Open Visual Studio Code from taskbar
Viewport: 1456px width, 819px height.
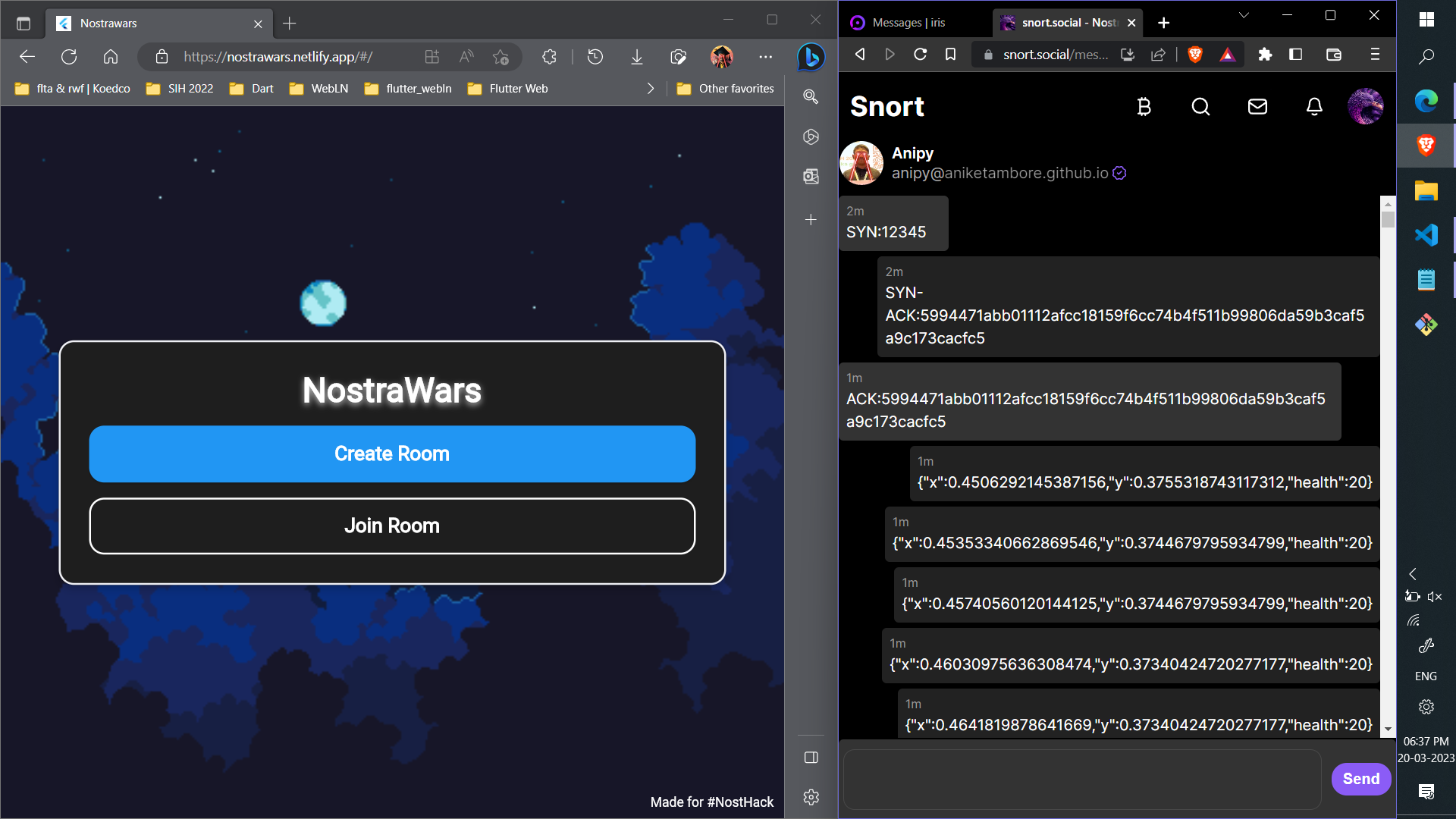pyautogui.click(x=1426, y=235)
